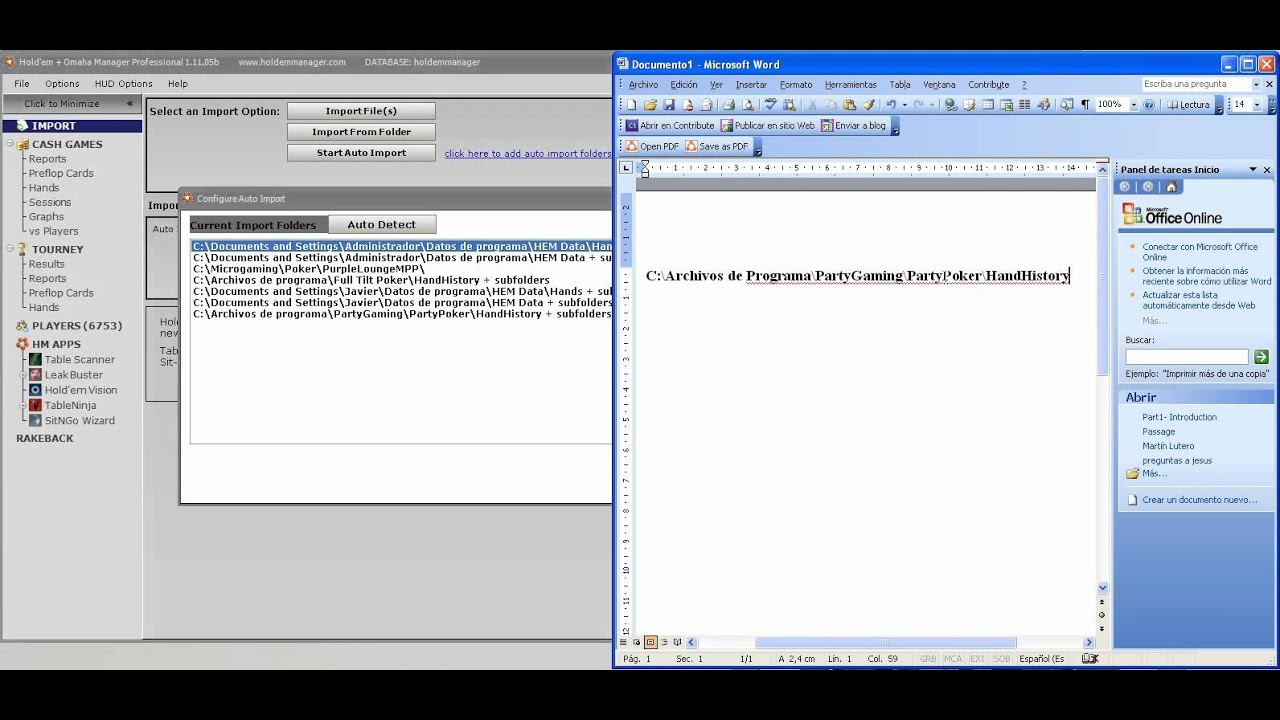Click the Format Painter brush icon
Screen dimensions: 1280x720
tap(869, 104)
